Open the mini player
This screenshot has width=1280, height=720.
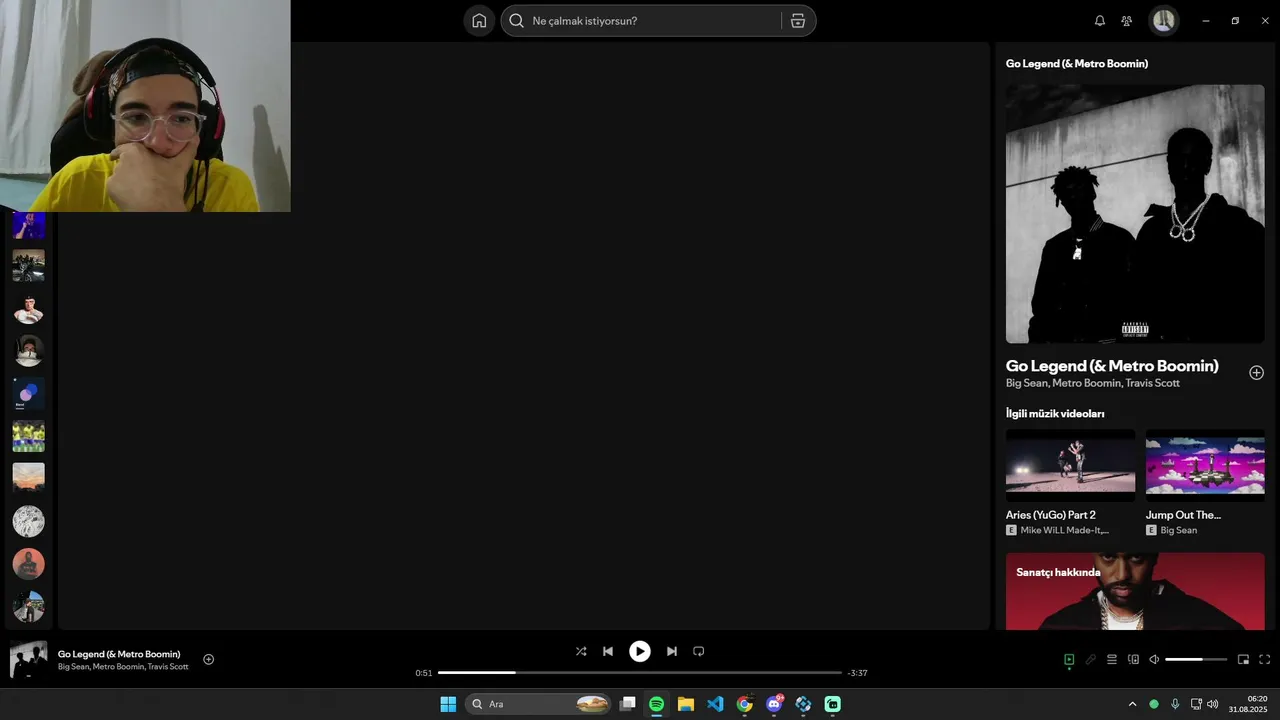[1243, 659]
